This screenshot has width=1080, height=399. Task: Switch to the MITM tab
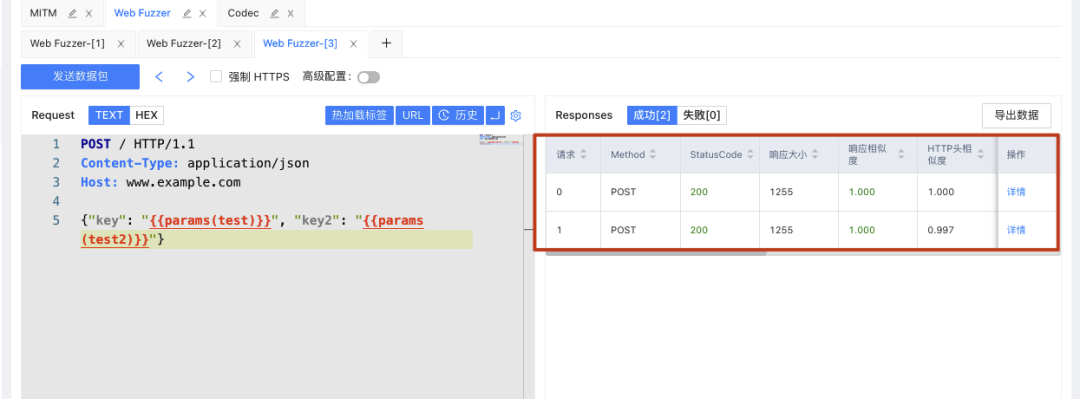point(43,13)
